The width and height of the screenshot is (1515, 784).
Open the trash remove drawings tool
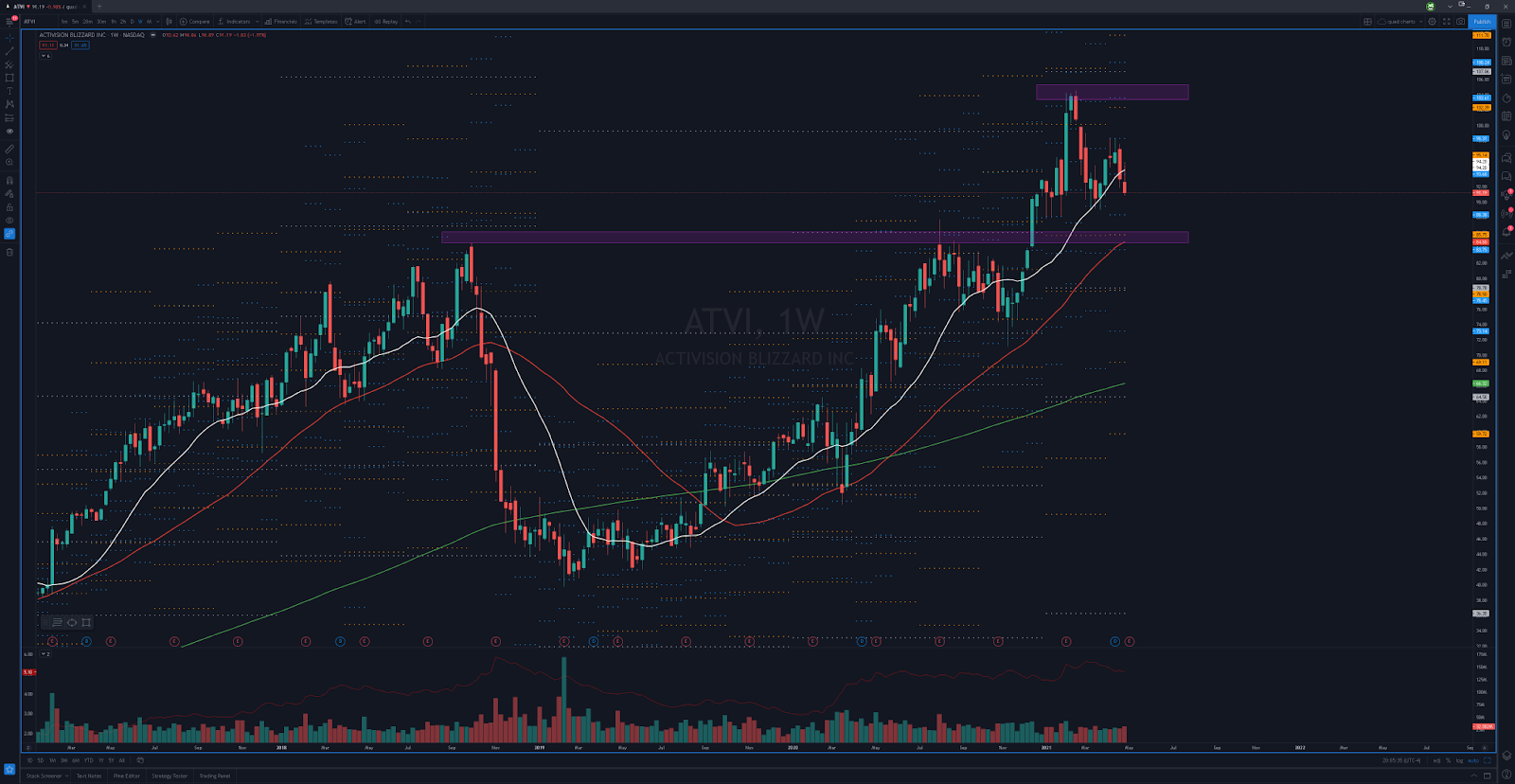[x=9, y=252]
